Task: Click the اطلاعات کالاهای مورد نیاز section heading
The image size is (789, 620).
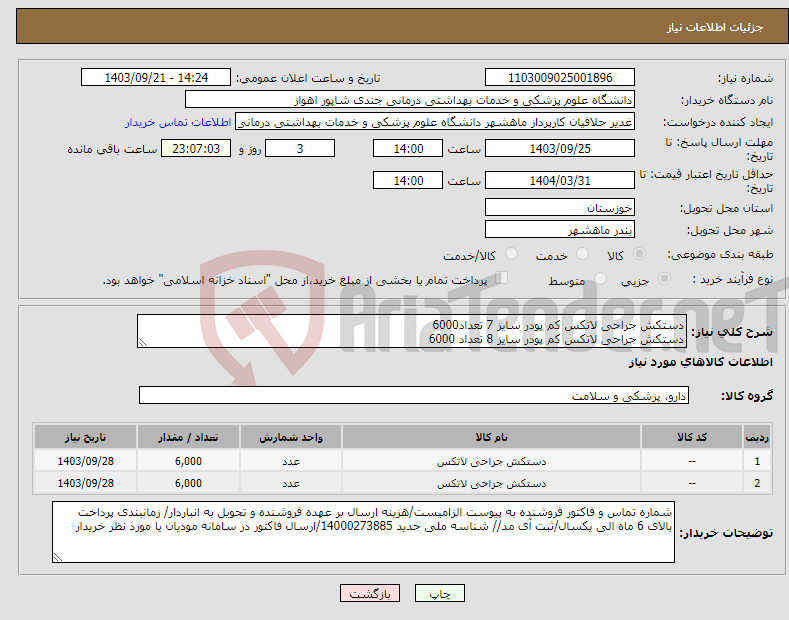Action: pyautogui.click(x=700, y=362)
